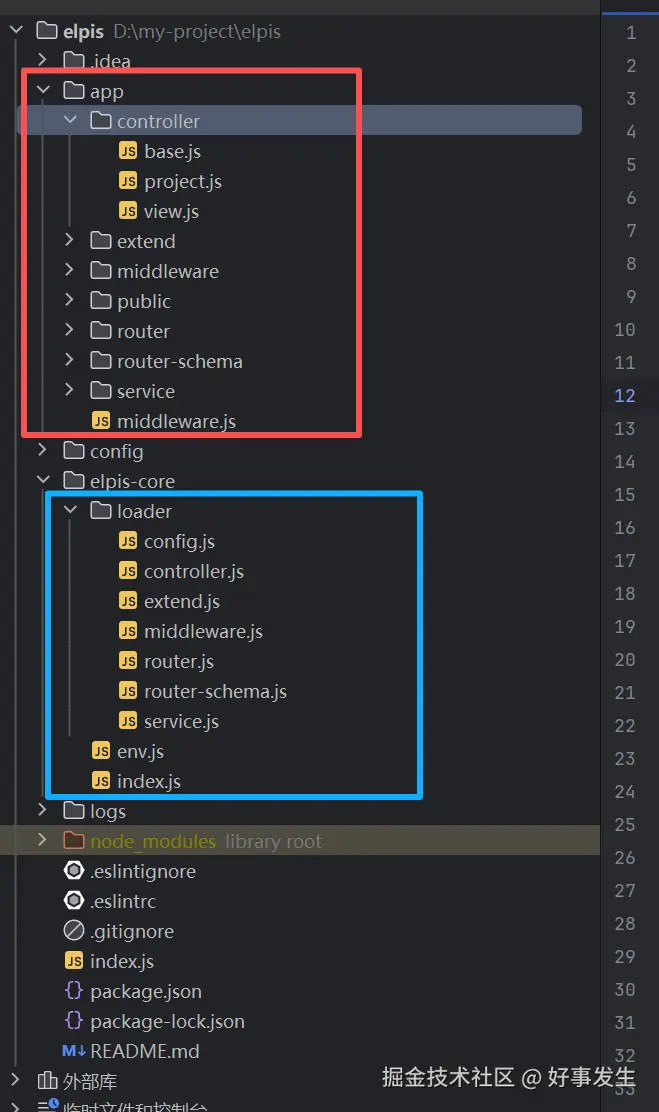
Task: Click line number 12 in the gutter
Action: [x=625, y=395]
